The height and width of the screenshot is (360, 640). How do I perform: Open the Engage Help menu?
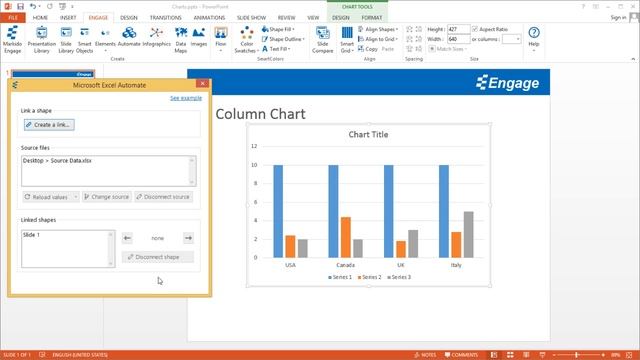pyautogui.click(x=534, y=39)
